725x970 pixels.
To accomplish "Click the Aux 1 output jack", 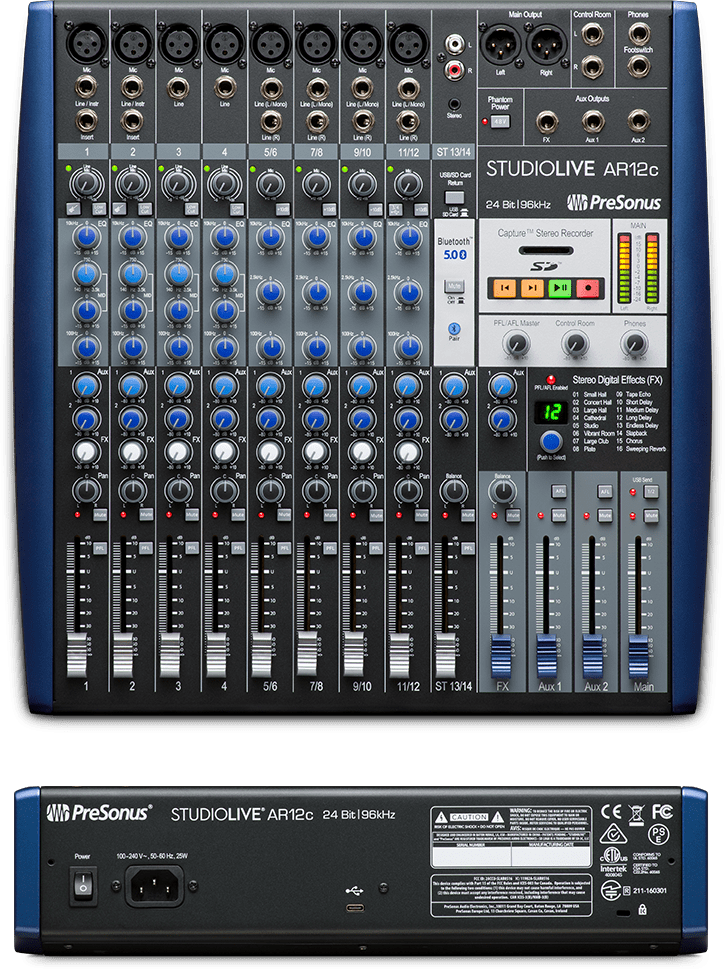I will (x=593, y=121).
